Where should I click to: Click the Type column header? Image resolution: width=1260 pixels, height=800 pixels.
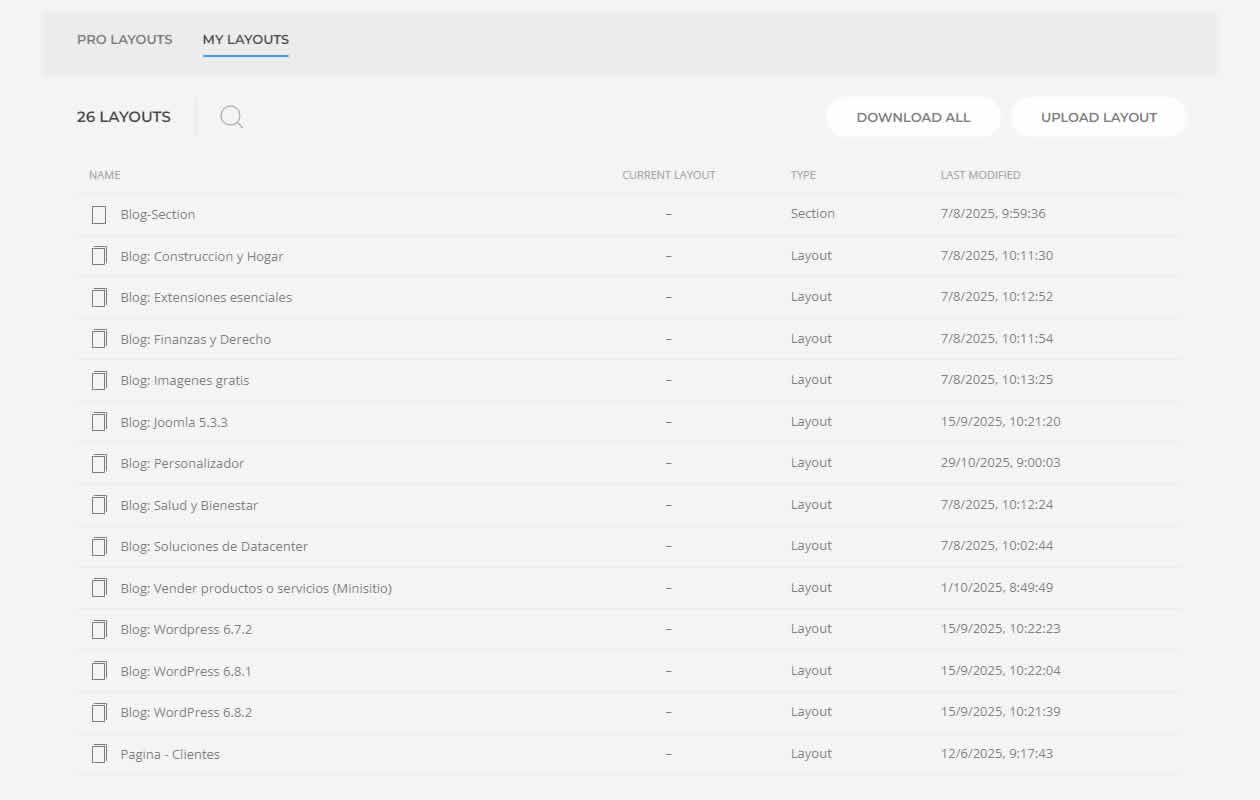[x=803, y=175]
